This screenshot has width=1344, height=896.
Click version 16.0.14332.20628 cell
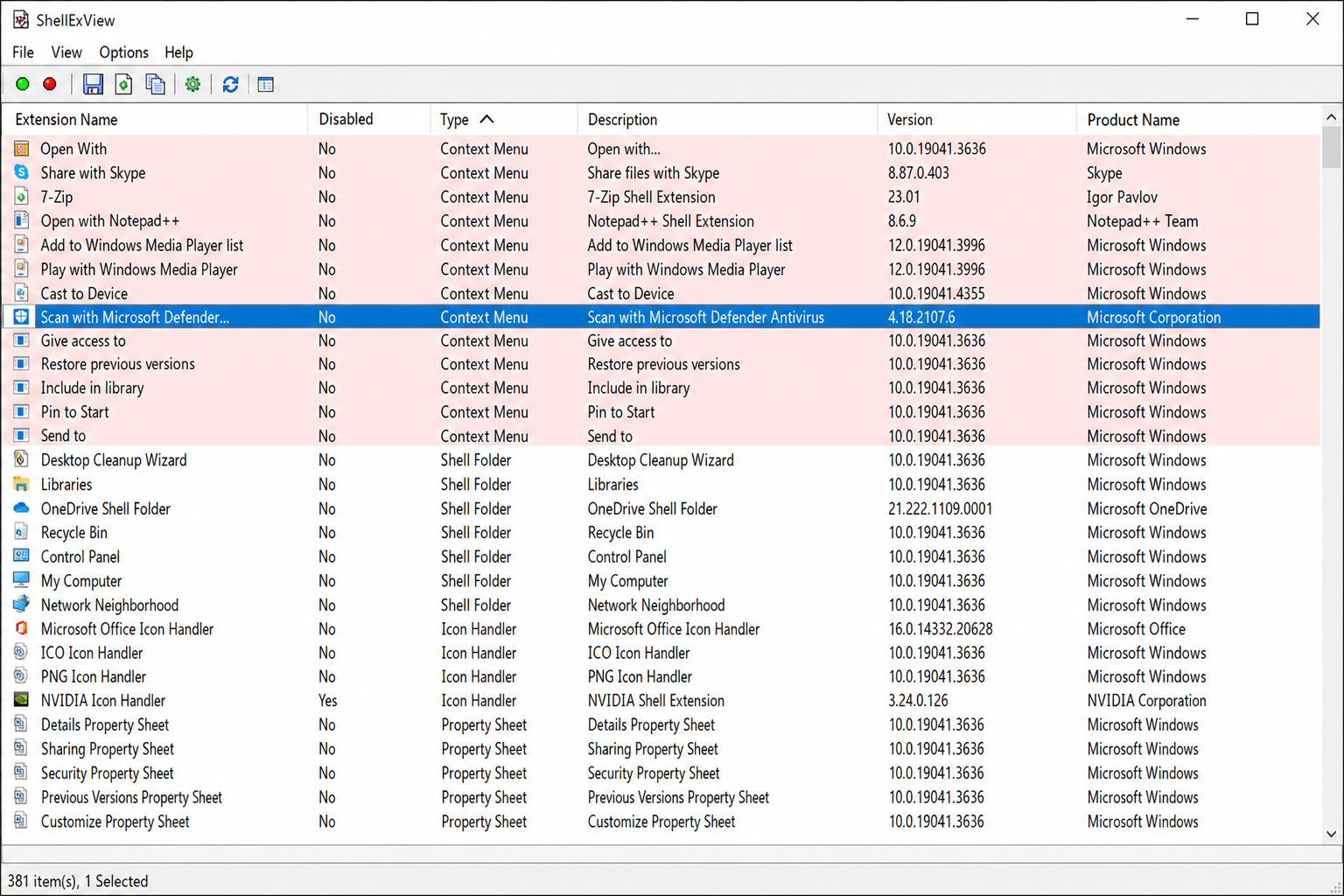(940, 628)
